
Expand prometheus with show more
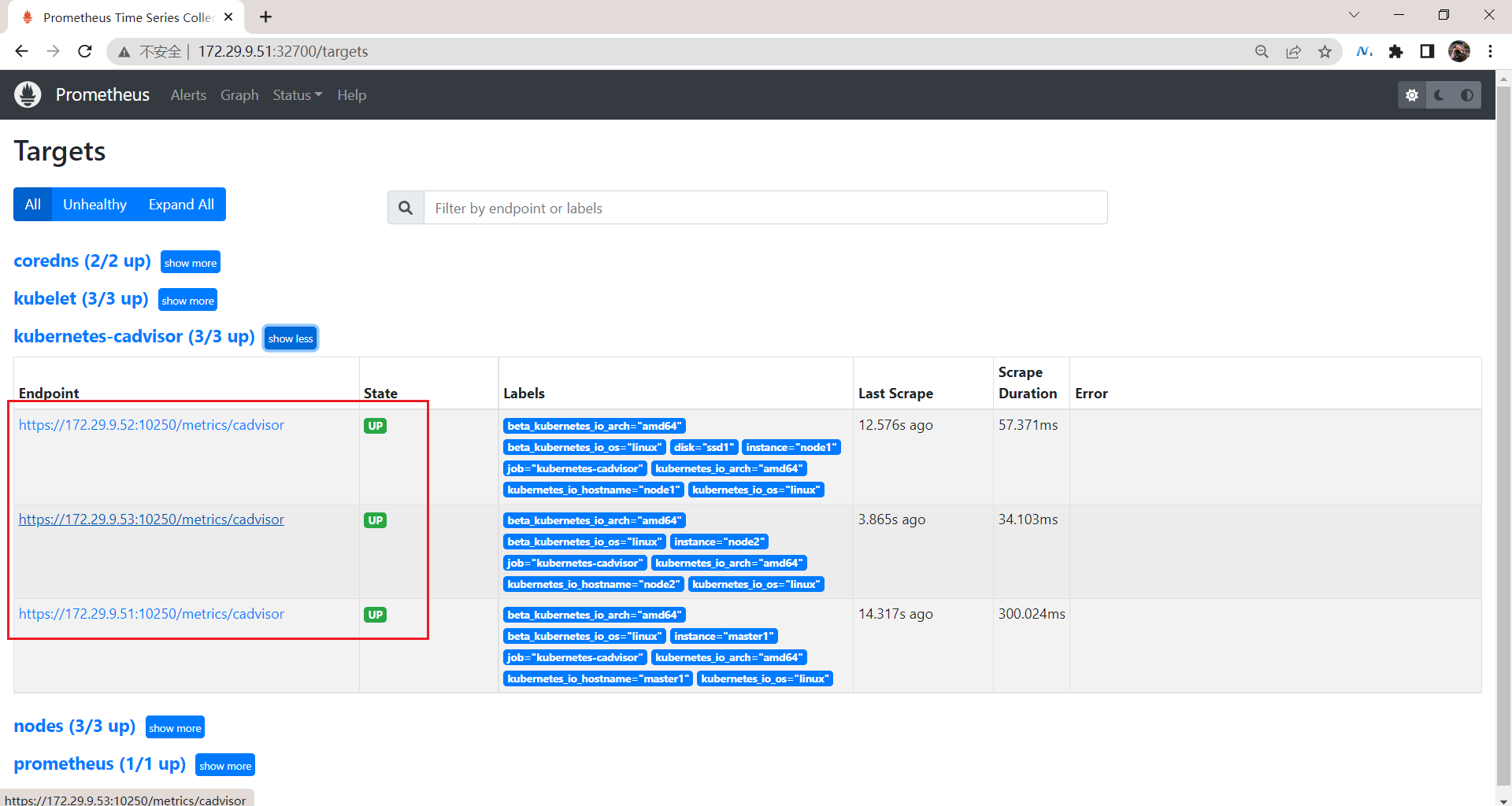(225, 765)
